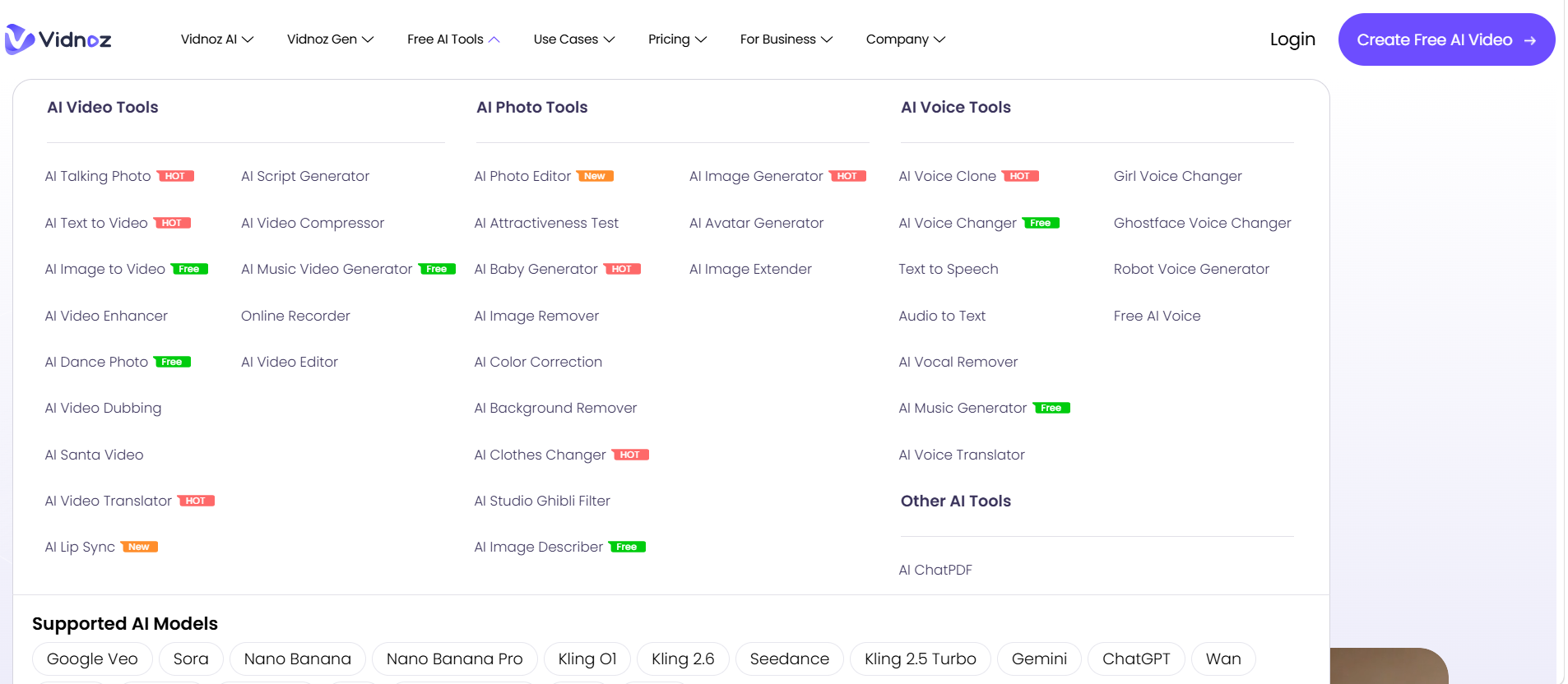Open Online Recorder tool
The height and width of the screenshot is (684, 1568).
click(295, 316)
